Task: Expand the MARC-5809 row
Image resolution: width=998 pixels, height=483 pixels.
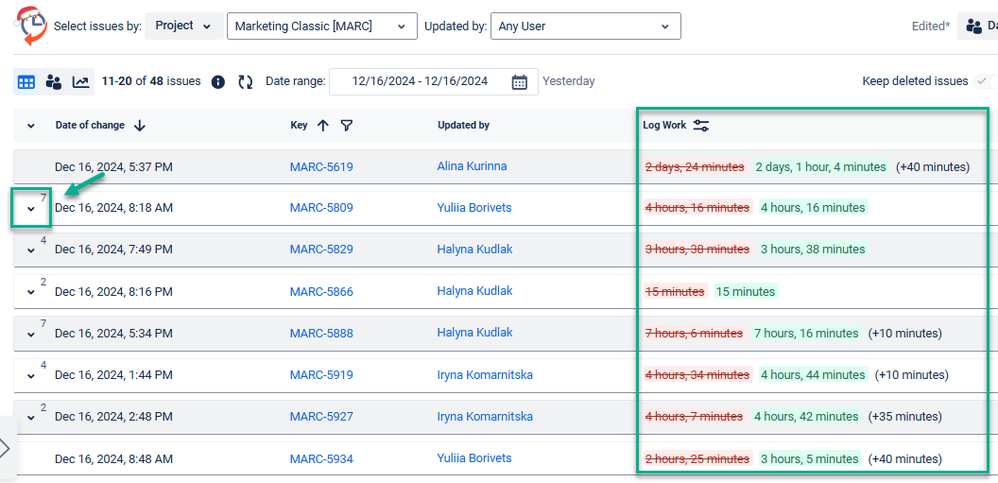Action: (x=31, y=209)
